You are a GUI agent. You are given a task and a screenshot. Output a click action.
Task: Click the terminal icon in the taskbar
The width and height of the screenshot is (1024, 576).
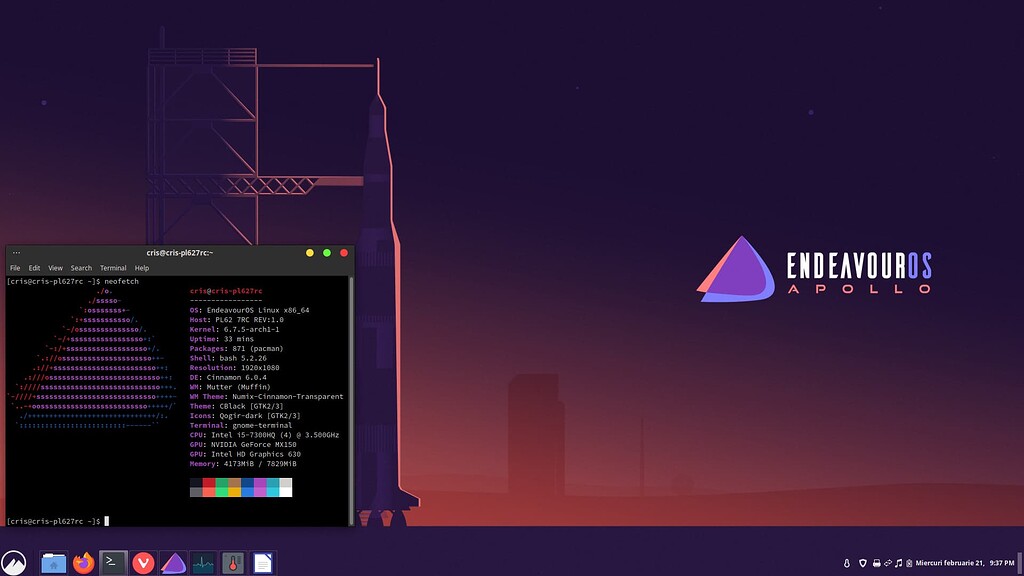pos(114,563)
